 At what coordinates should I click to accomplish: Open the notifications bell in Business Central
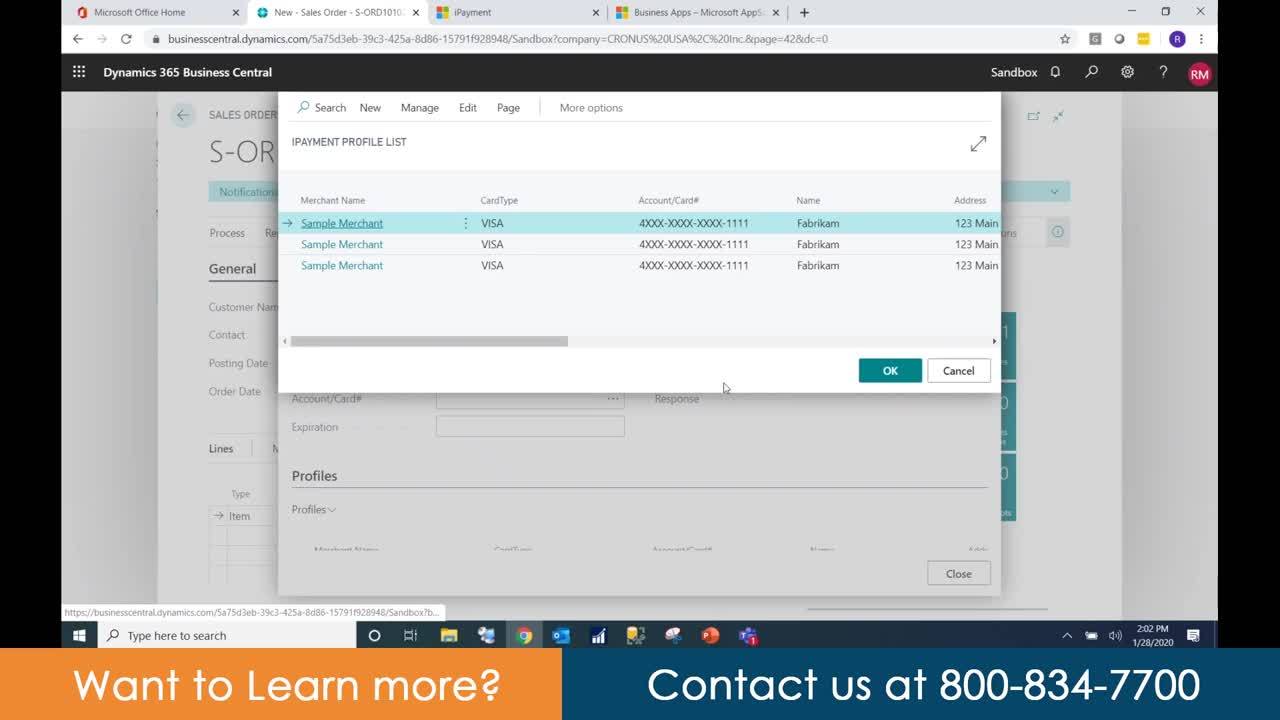click(1055, 72)
